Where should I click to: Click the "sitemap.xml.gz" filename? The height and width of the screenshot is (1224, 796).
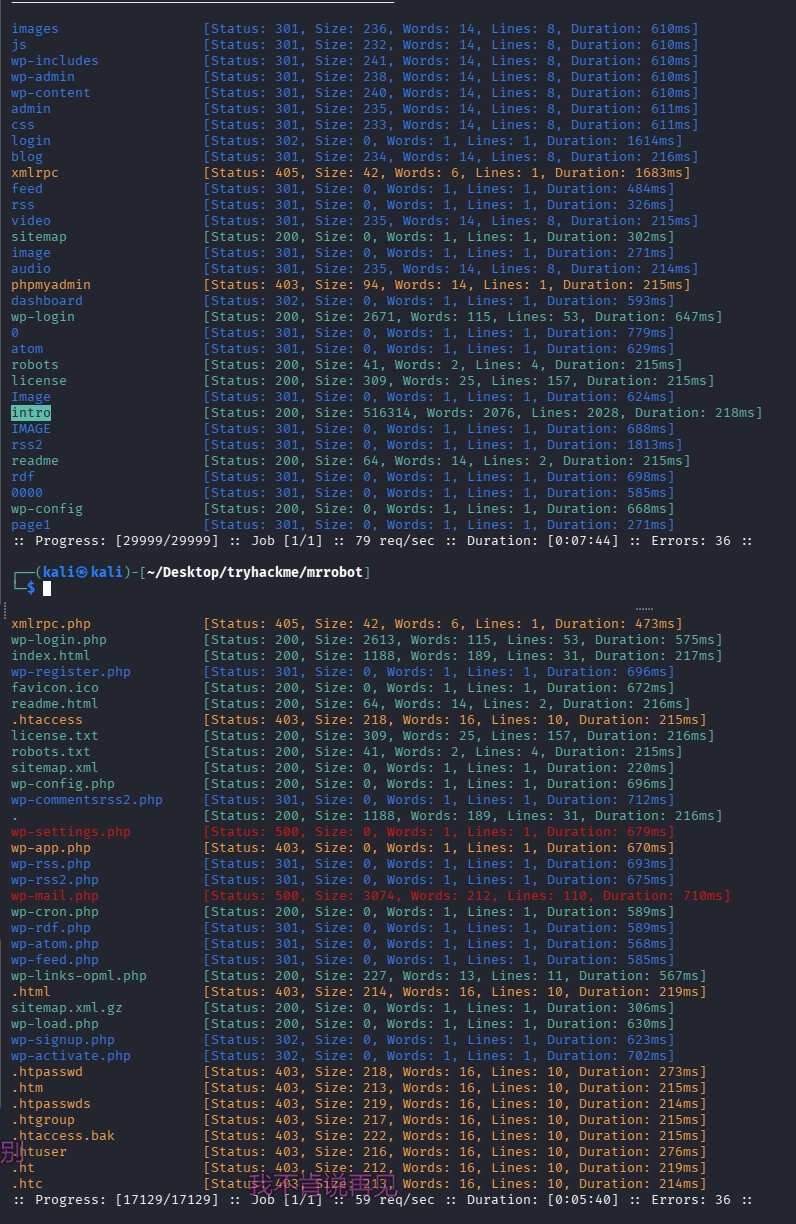coord(67,1008)
